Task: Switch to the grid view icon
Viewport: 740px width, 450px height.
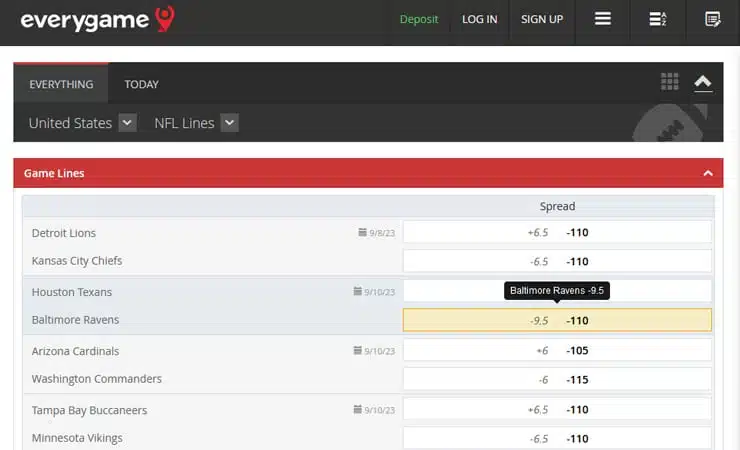Action: click(x=670, y=82)
